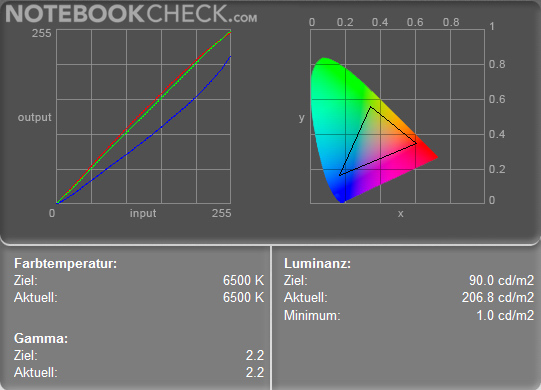541x390 pixels.
Task: Click the Notebookcheck.com logo
Action: pos(131,14)
